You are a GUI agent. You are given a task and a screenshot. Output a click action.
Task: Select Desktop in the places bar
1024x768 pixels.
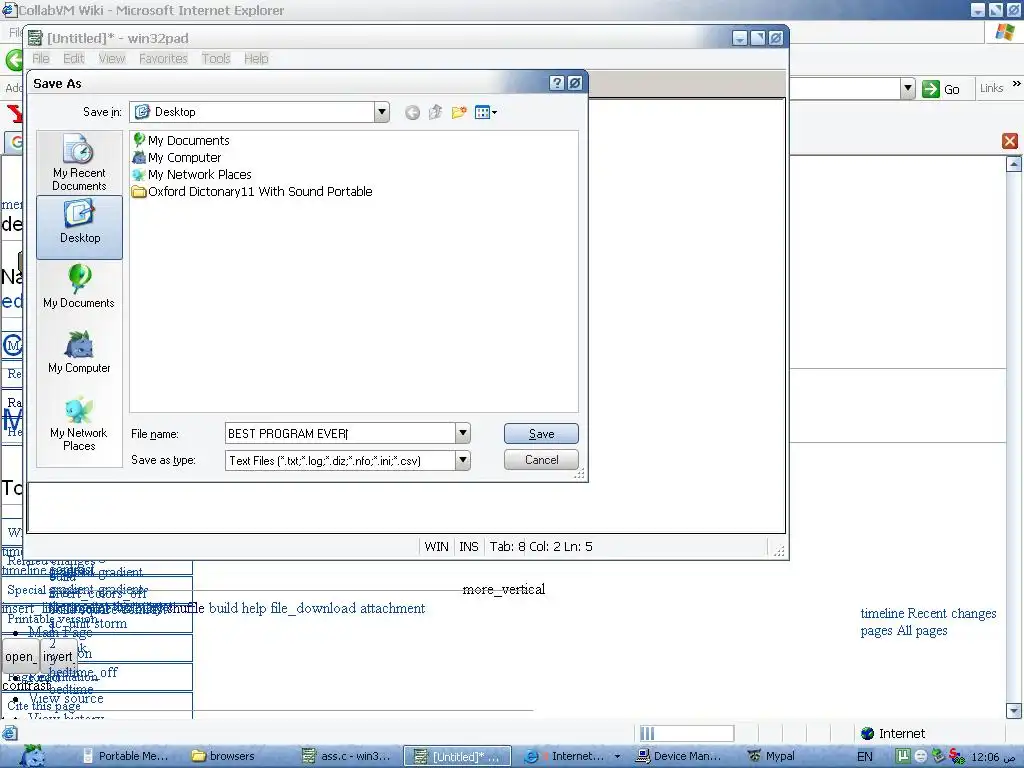tap(80, 227)
